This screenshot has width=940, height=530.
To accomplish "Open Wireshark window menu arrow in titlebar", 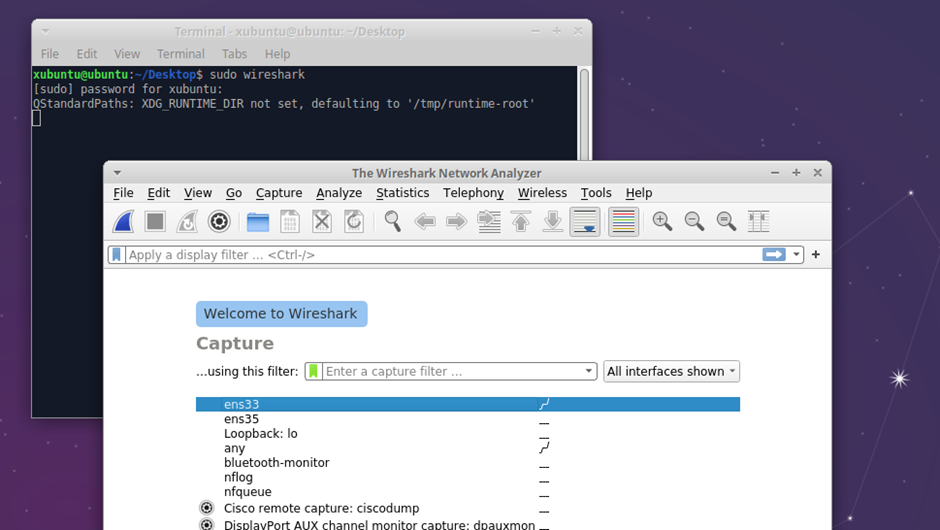I will tap(118, 173).
